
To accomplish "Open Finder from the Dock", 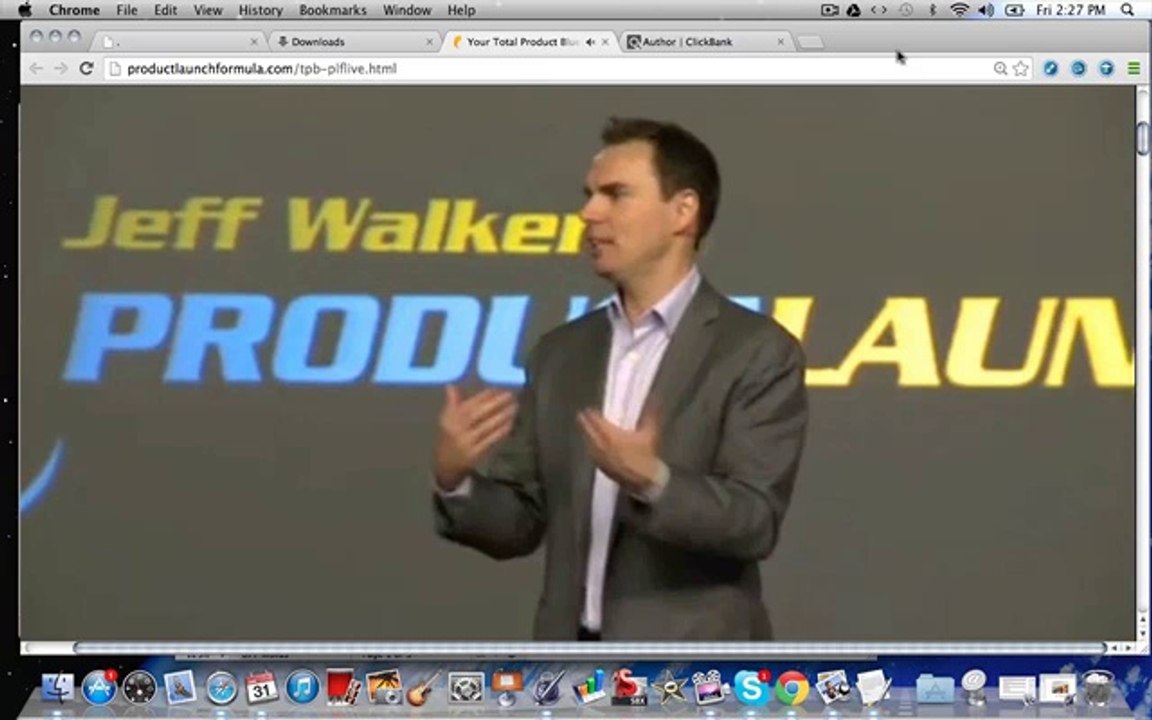I will coord(58,688).
